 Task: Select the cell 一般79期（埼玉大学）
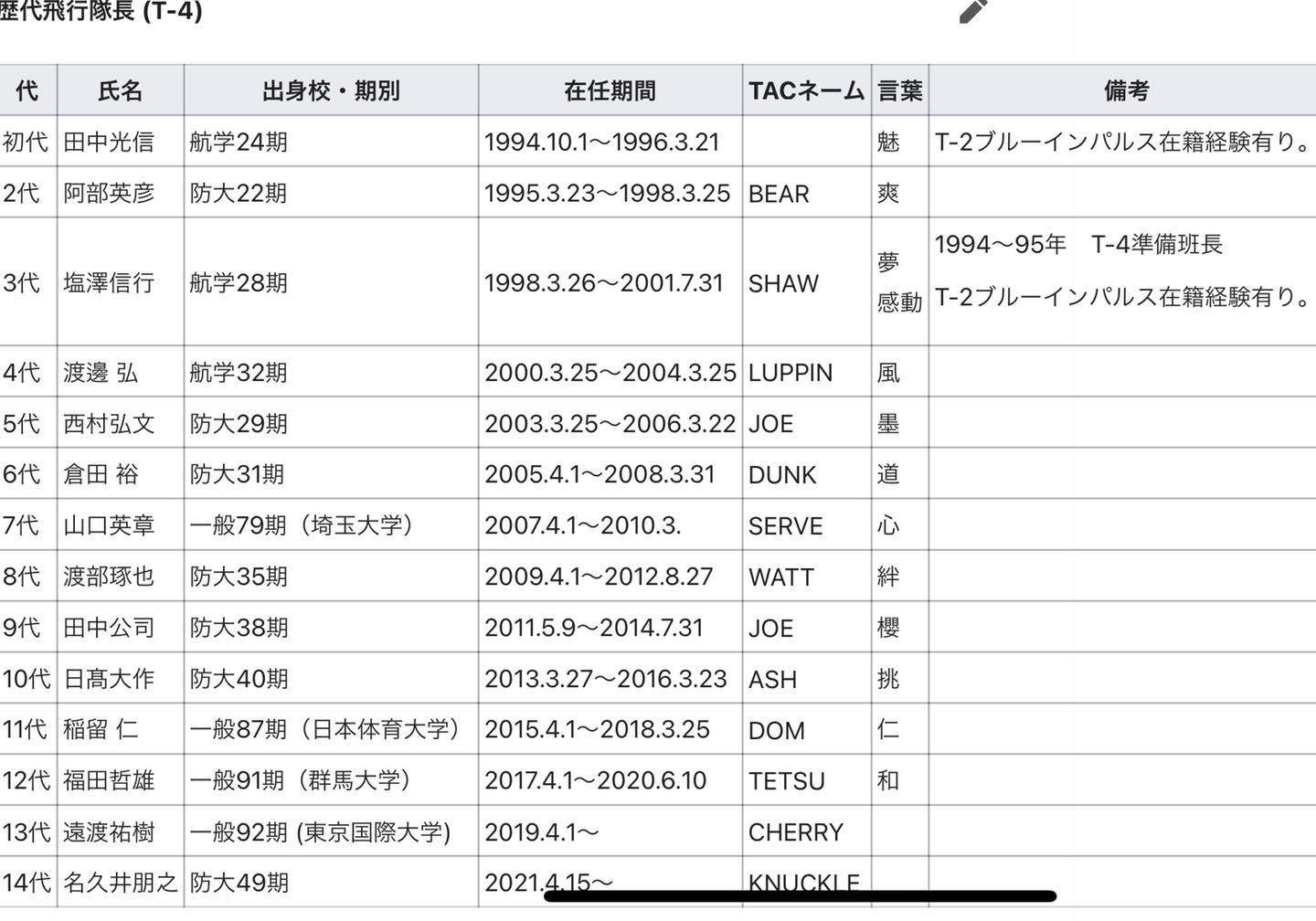tap(302, 525)
